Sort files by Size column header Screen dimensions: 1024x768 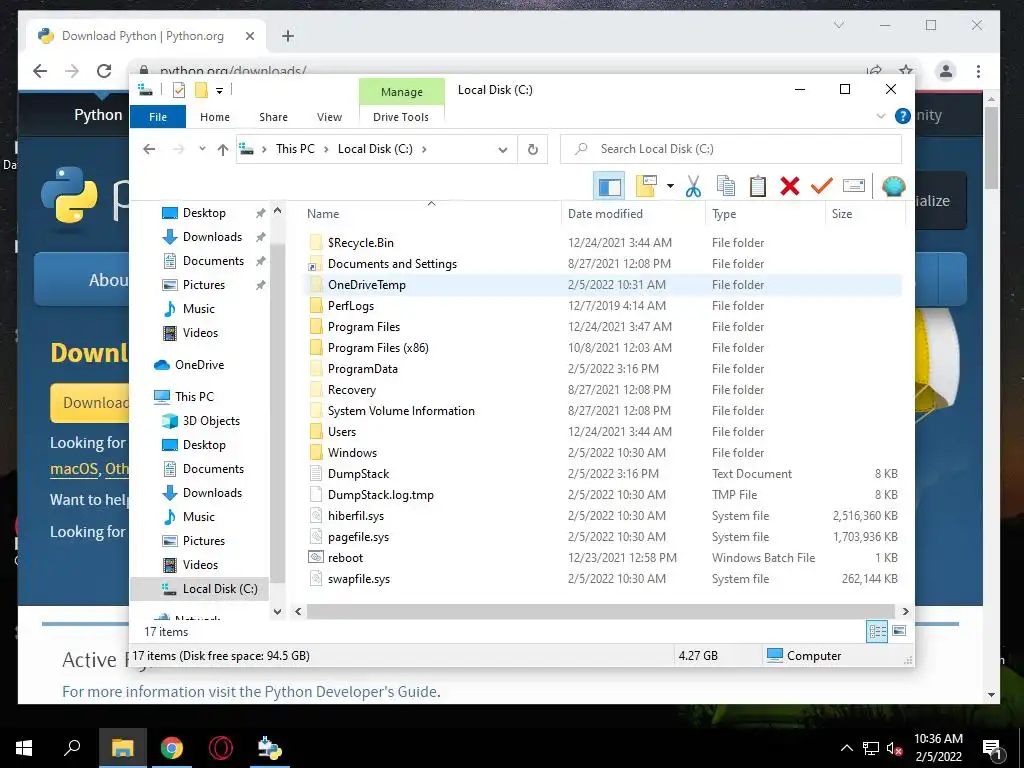865,214
